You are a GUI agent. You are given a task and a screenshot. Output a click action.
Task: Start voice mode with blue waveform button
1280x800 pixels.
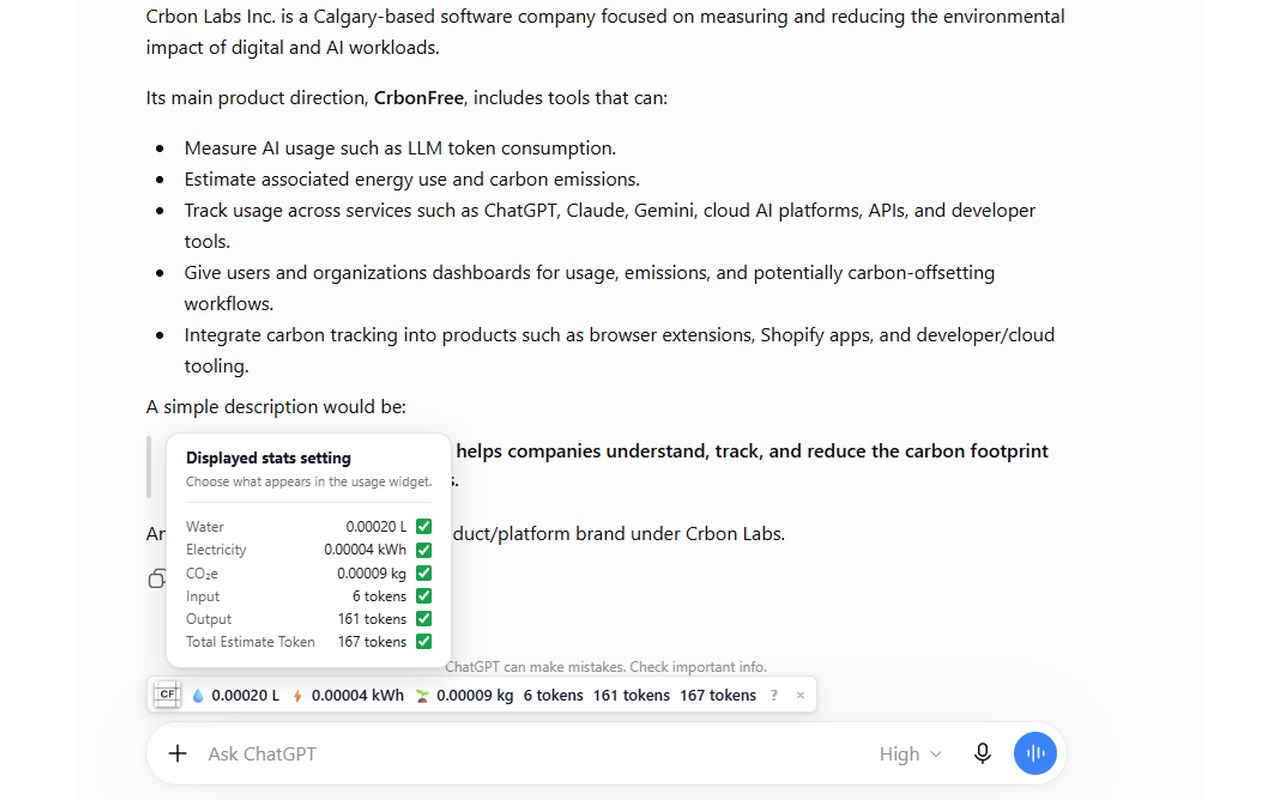(1035, 754)
